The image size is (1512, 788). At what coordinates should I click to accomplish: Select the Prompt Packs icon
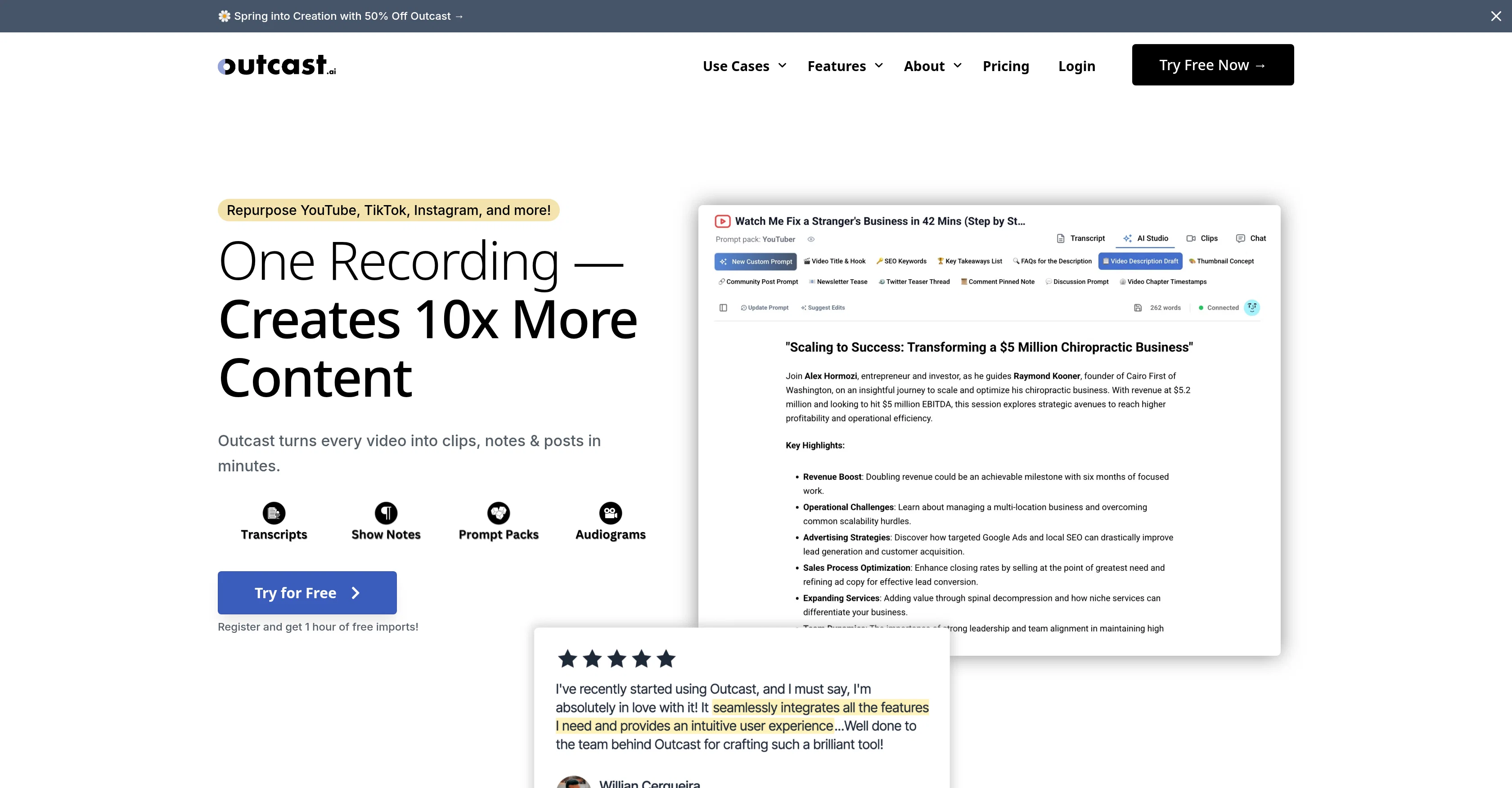pyautogui.click(x=498, y=513)
